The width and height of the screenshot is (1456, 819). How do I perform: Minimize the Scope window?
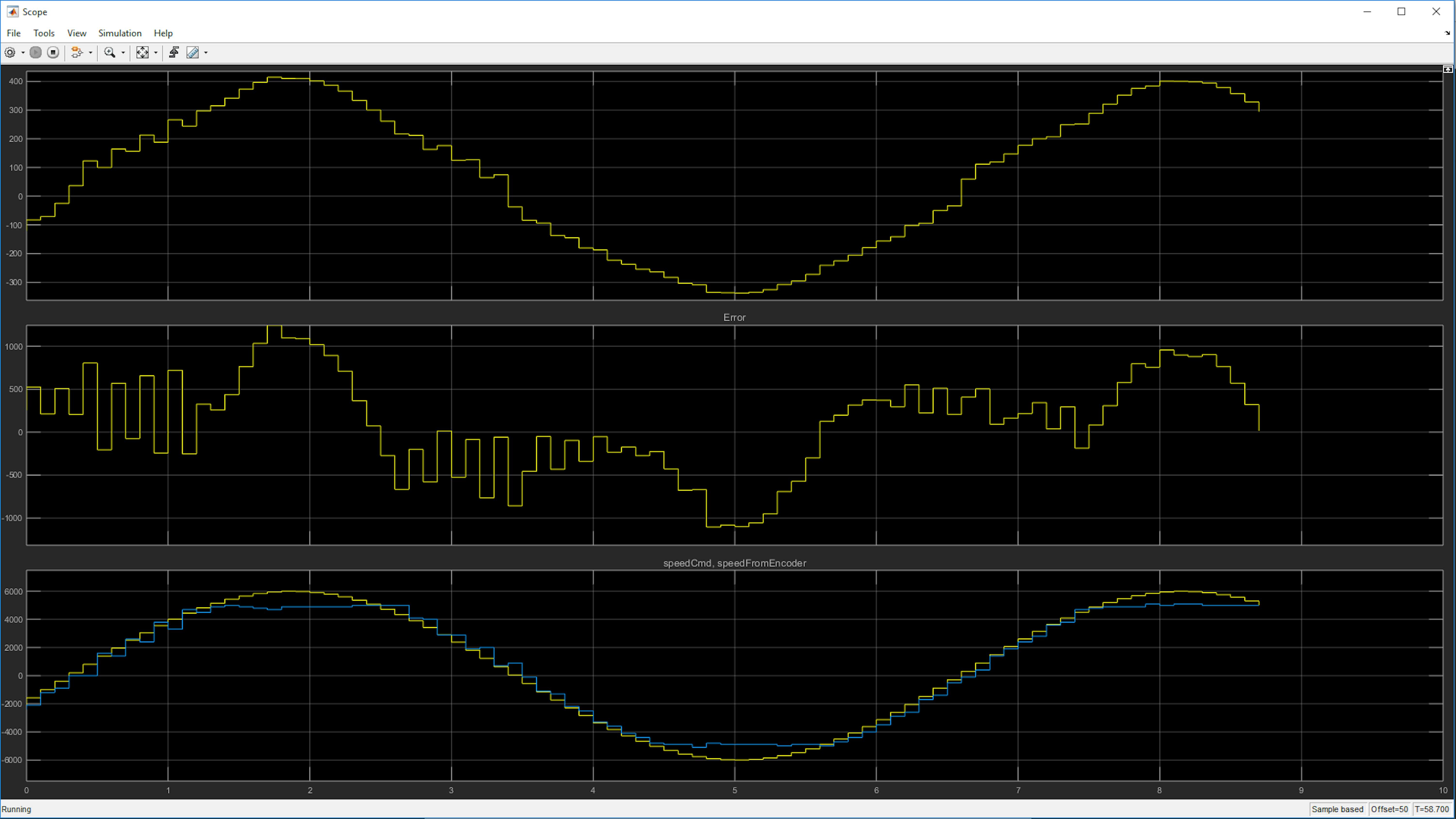click(1367, 12)
